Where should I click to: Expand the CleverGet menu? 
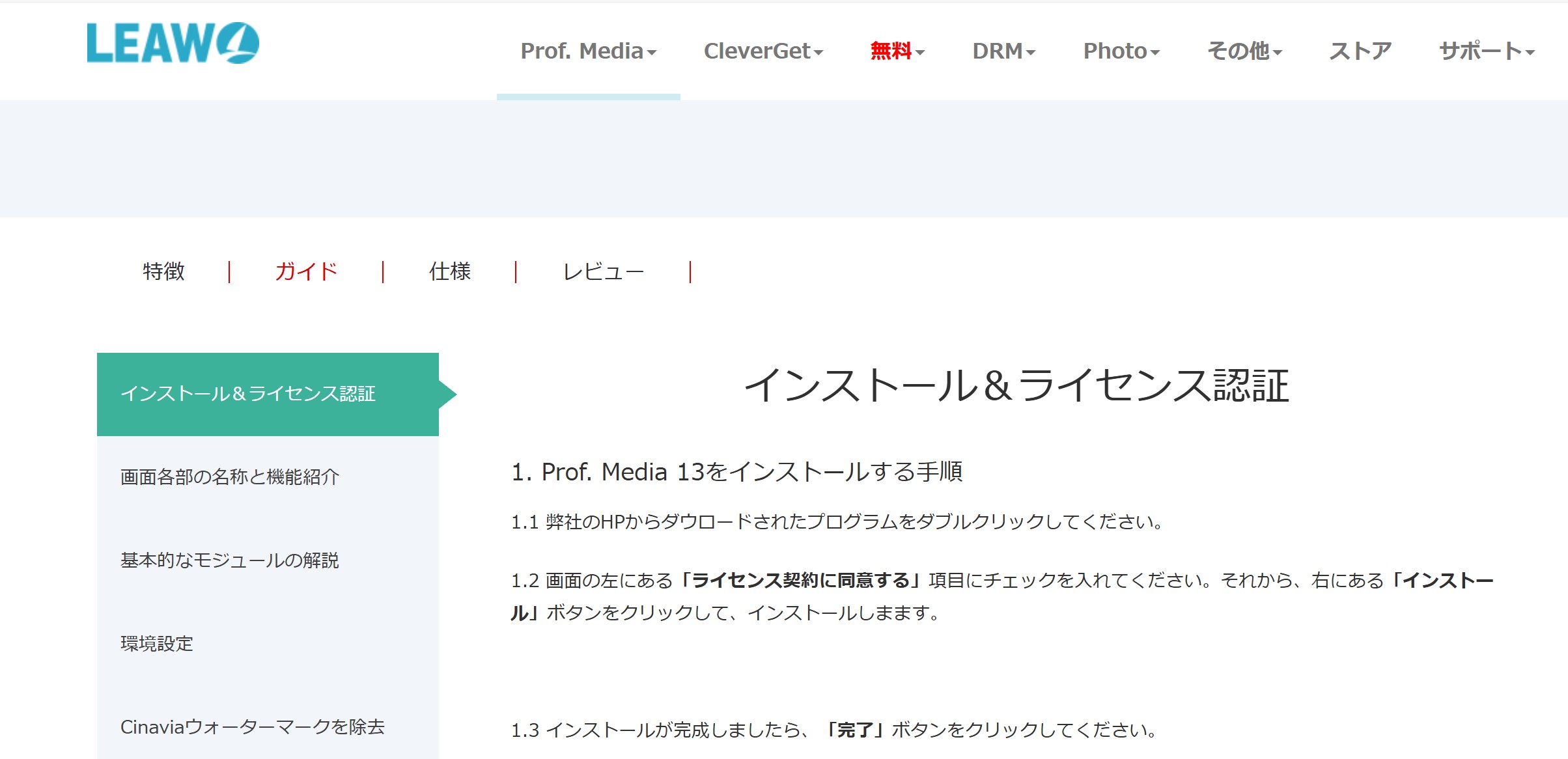click(x=763, y=51)
